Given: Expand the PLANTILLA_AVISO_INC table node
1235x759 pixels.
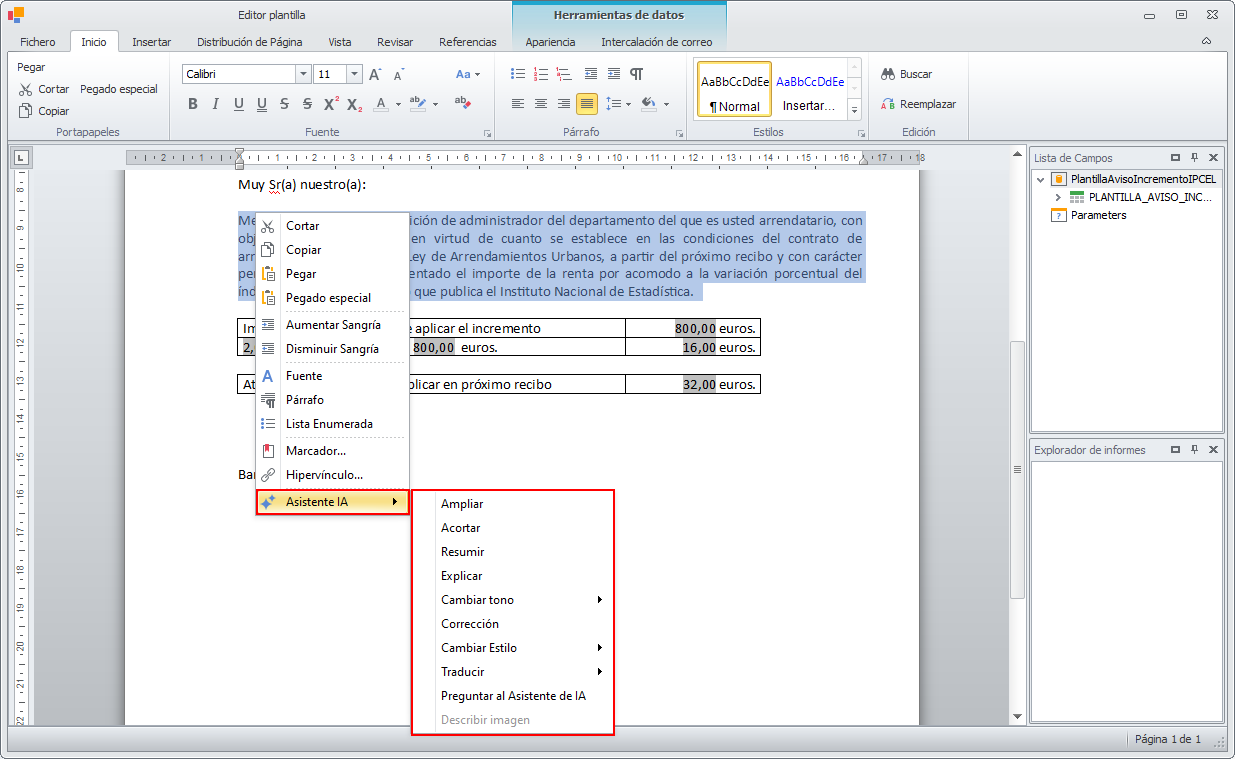Looking at the screenshot, I should point(1058,197).
